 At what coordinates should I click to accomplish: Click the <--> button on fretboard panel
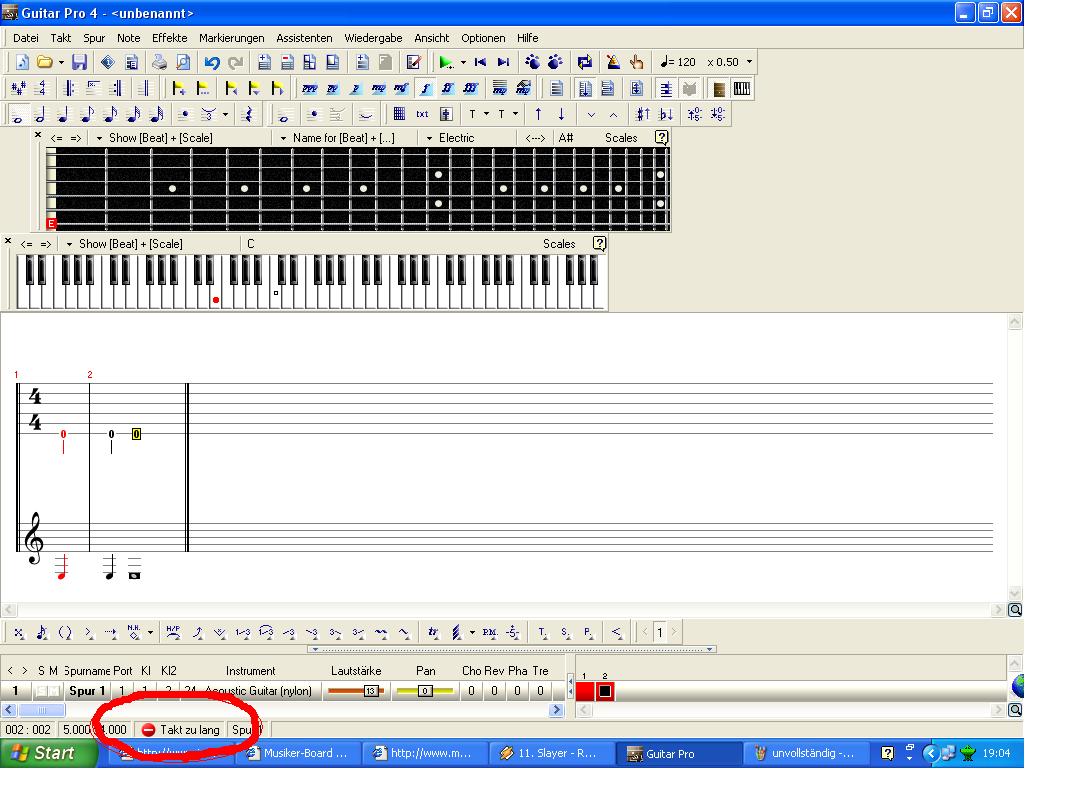tap(535, 138)
